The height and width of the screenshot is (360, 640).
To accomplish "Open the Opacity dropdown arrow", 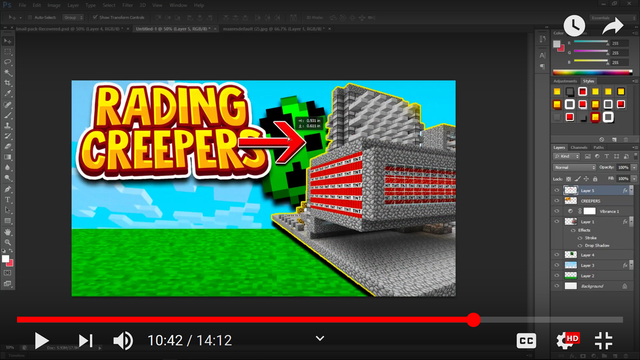I will (634, 167).
